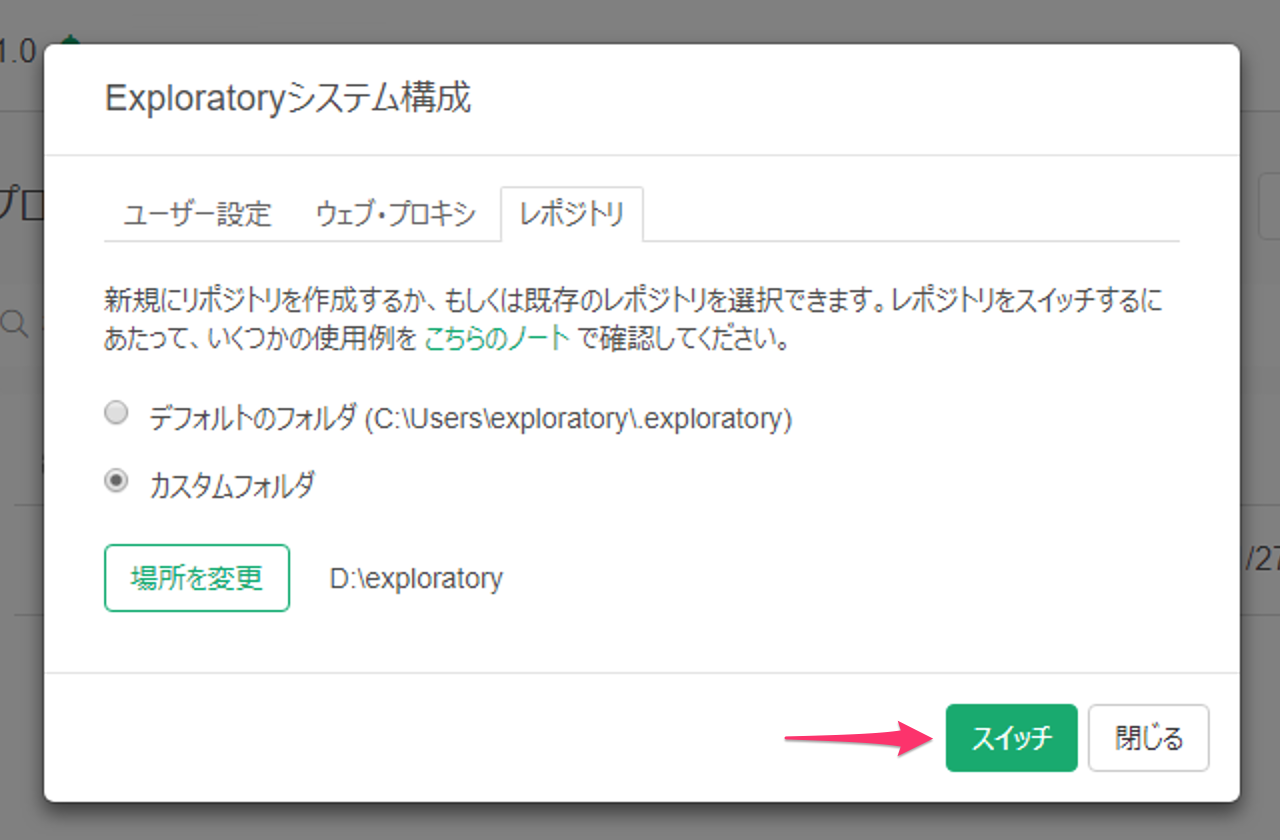Open the こちらのノート link
The height and width of the screenshot is (840, 1280).
coord(497,338)
